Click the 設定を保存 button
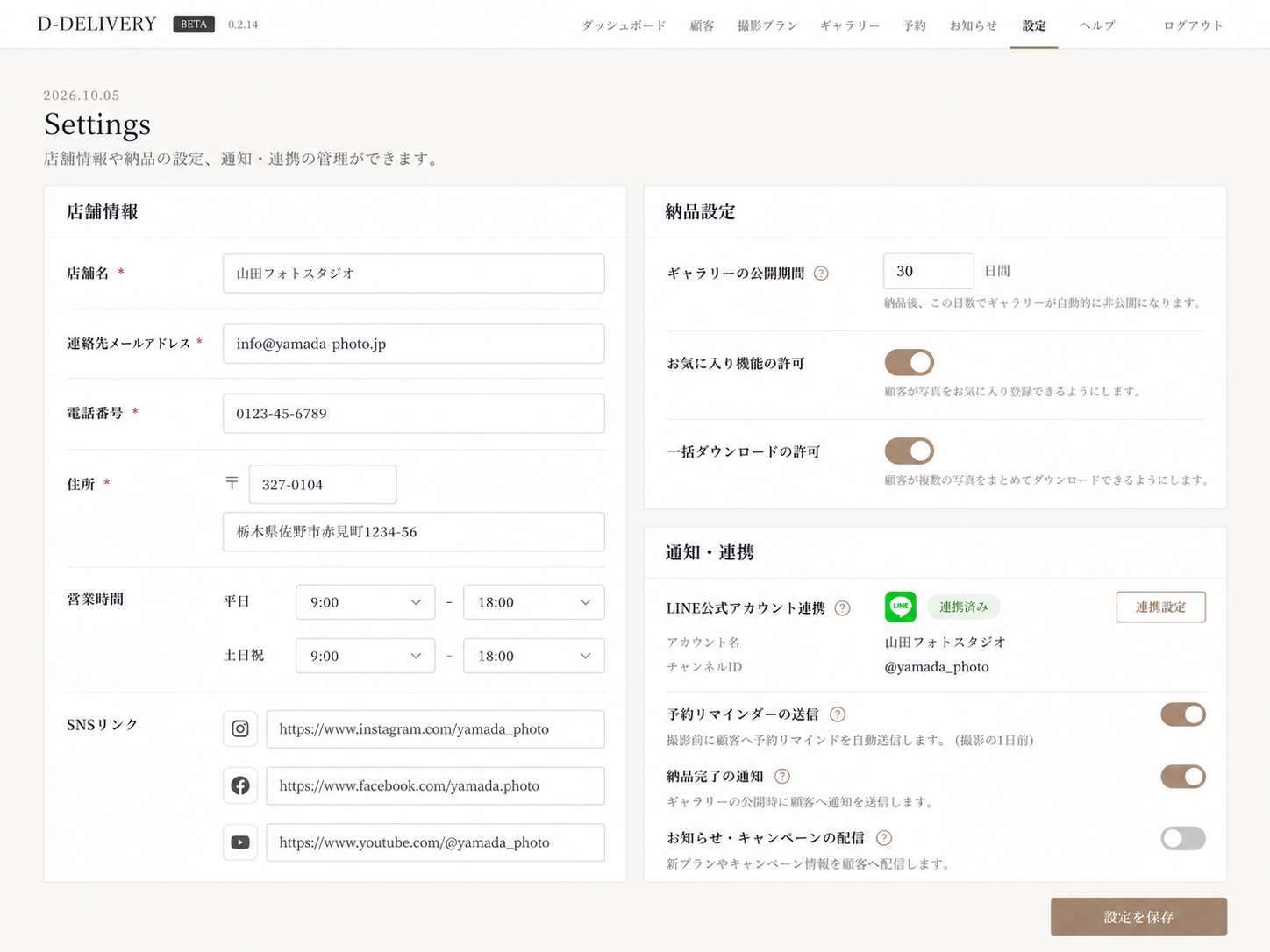The width and height of the screenshot is (1270, 952). coord(1138,917)
